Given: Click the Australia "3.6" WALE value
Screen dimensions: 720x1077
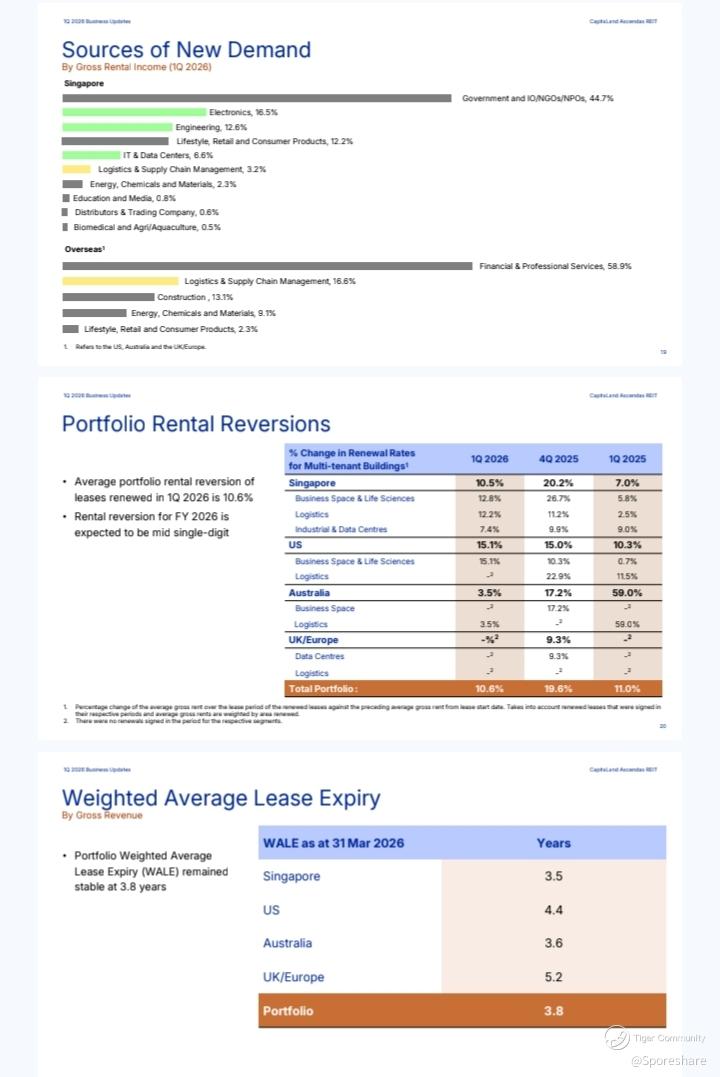Looking at the screenshot, I should [554, 944].
